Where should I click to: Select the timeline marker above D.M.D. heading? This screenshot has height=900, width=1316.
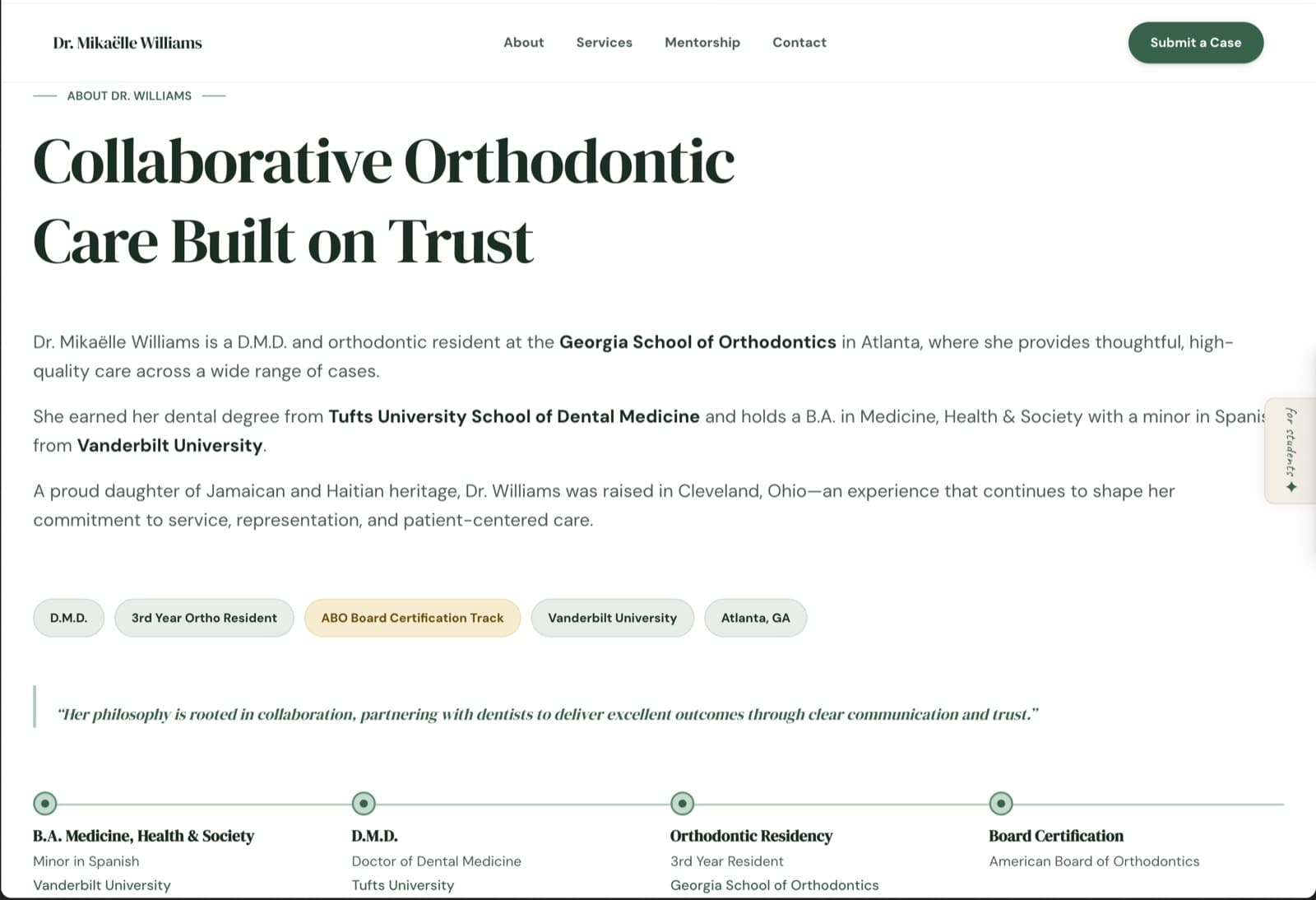click(364, 803)
